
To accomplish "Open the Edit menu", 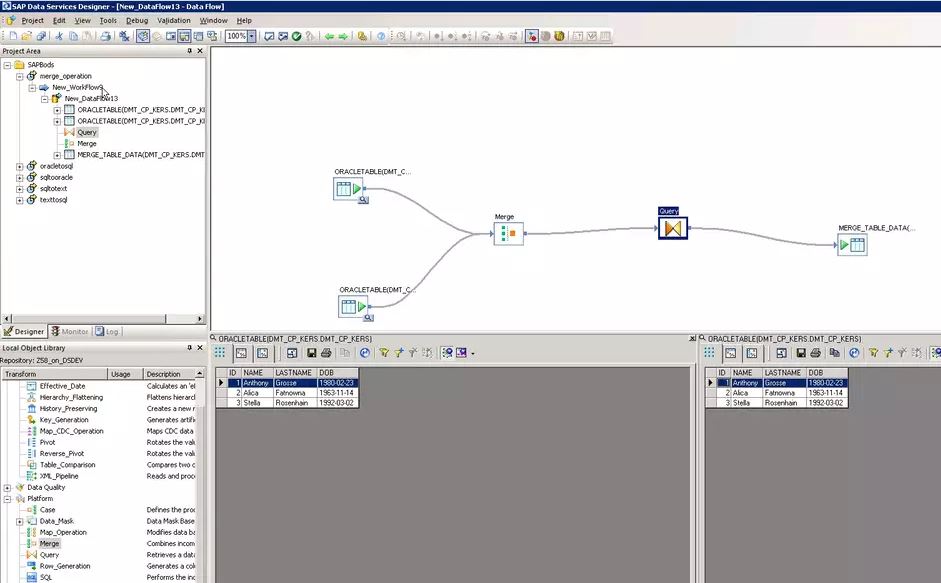I will click(x=59, y=20).
